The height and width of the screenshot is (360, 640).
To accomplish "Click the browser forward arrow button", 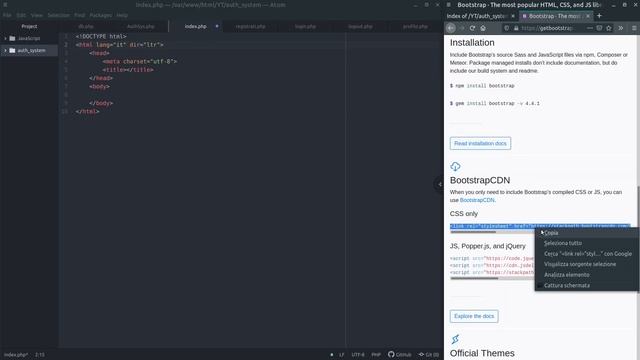I will [x=462, y=28].
